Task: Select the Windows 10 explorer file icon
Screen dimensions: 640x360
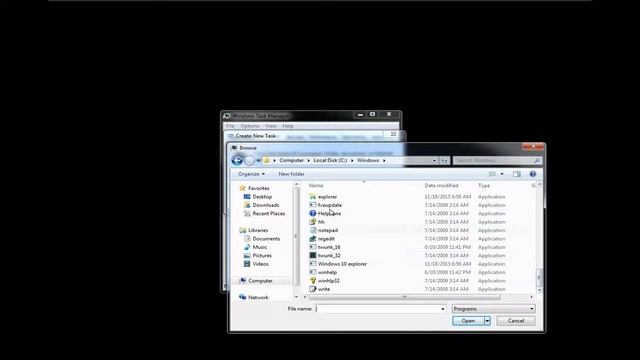Action: (313, 264)
